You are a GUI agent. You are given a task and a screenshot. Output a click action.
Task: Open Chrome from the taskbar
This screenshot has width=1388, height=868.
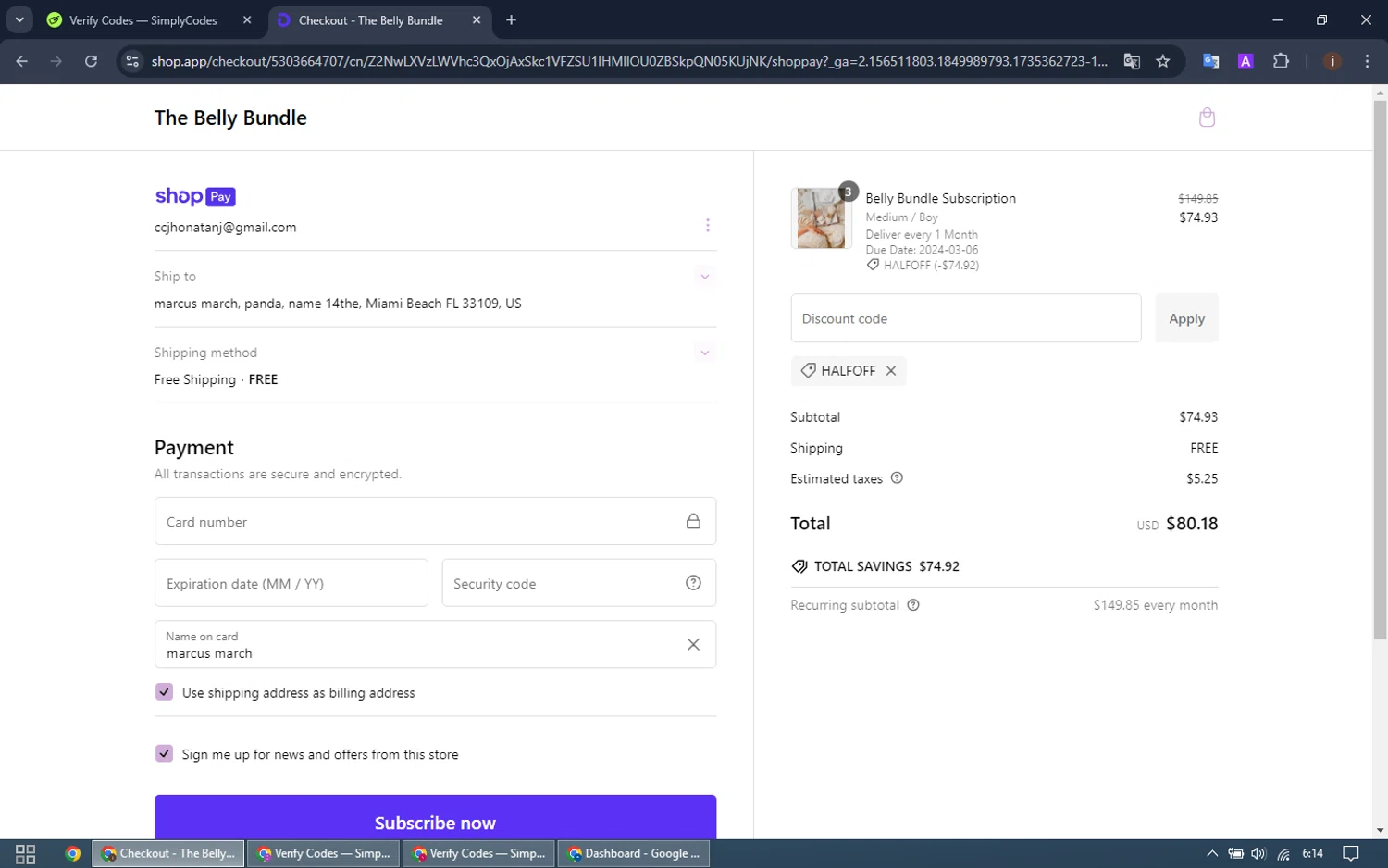tap(73, 853)
